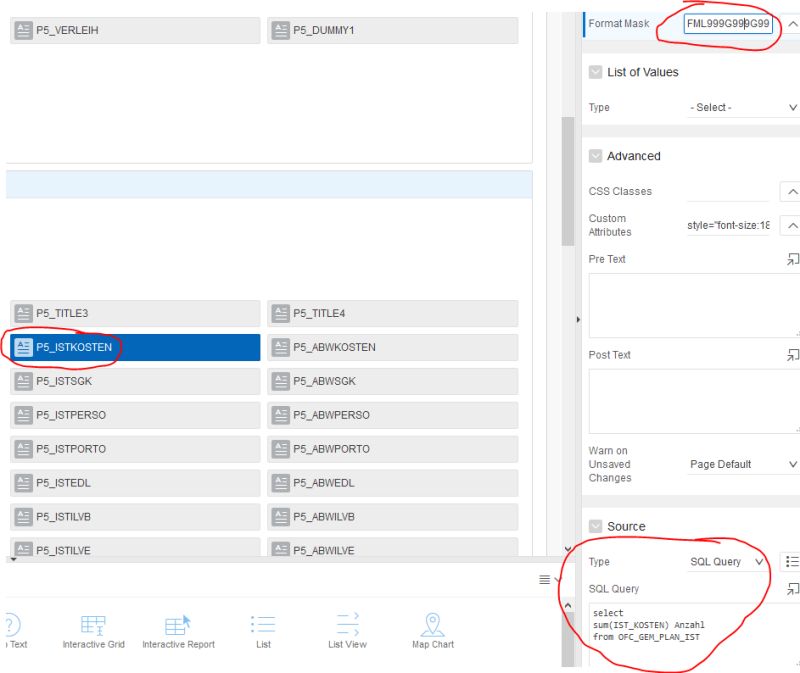Image resolution: width=800 pixels, height=673 pixels.
Task: Open the code editor for Post Text
Action: (791, 354)
